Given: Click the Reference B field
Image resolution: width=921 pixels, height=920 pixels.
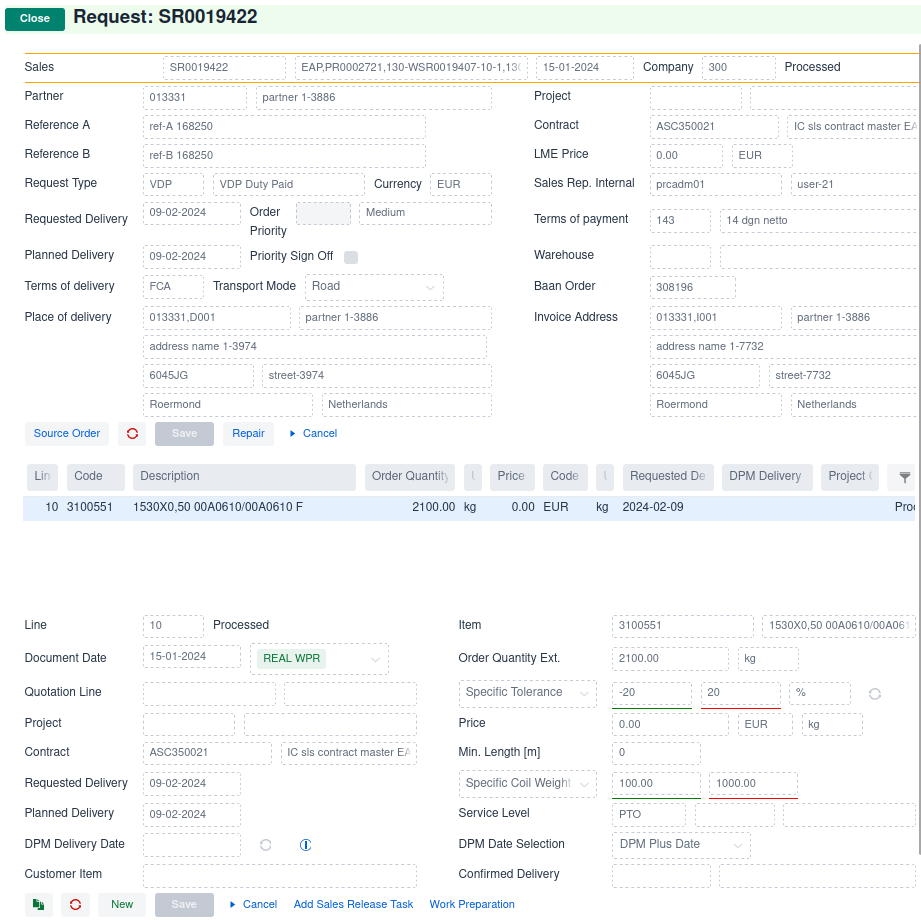Looking at the screenshot, I should [284, 156].
